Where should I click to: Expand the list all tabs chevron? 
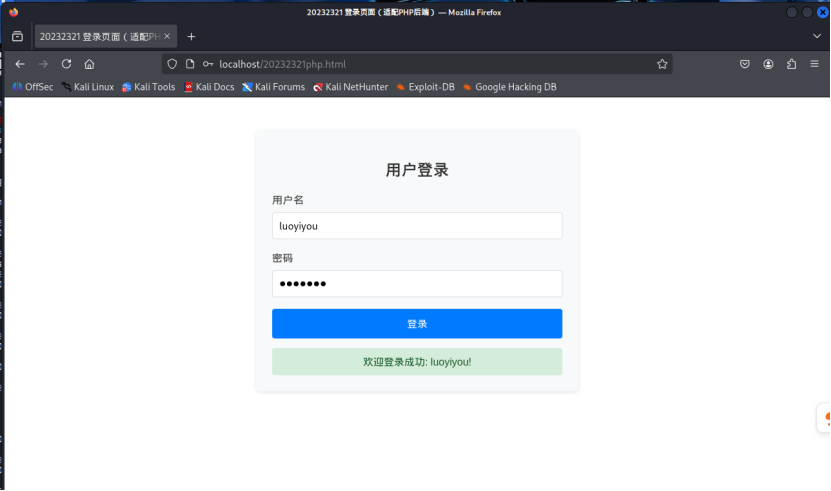click(817, 36)
